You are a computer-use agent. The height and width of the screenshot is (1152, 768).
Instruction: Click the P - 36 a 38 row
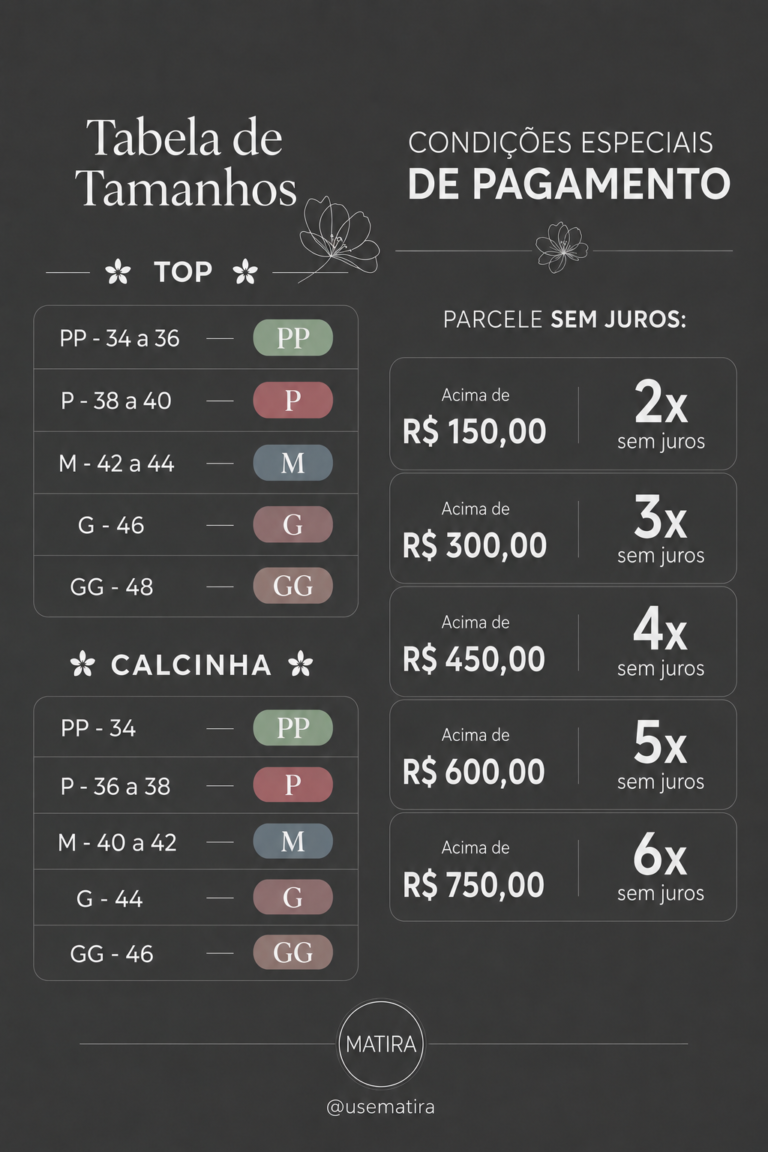tap(195, 785)
